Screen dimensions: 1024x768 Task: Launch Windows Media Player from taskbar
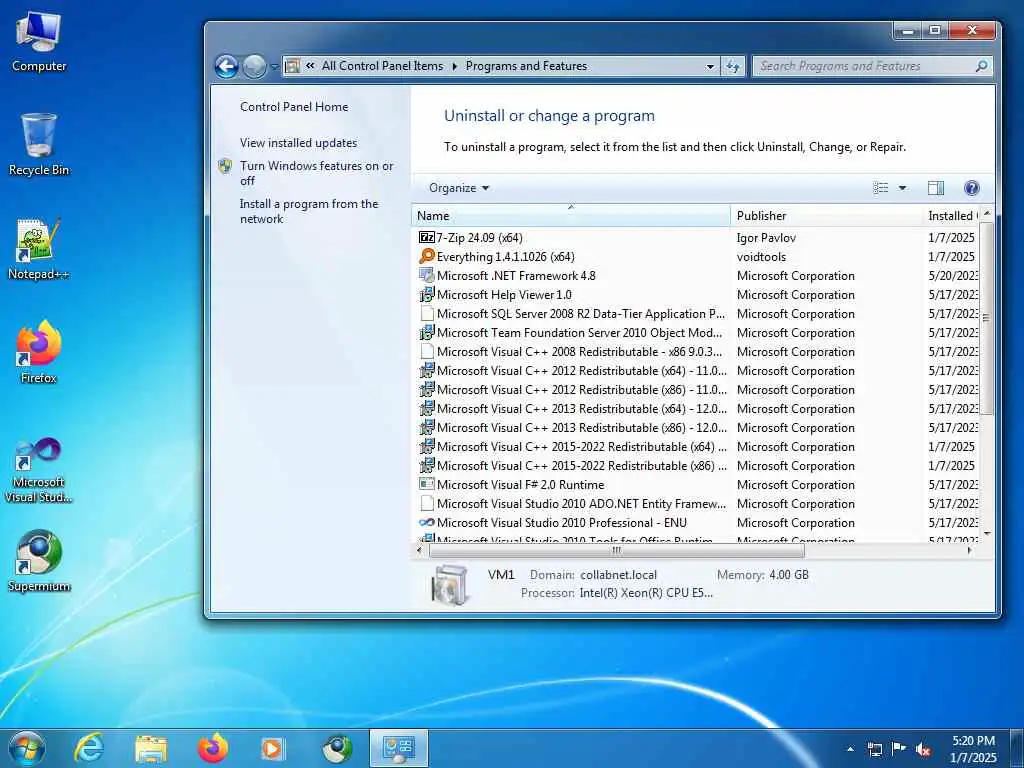click(x=272, y=748)
